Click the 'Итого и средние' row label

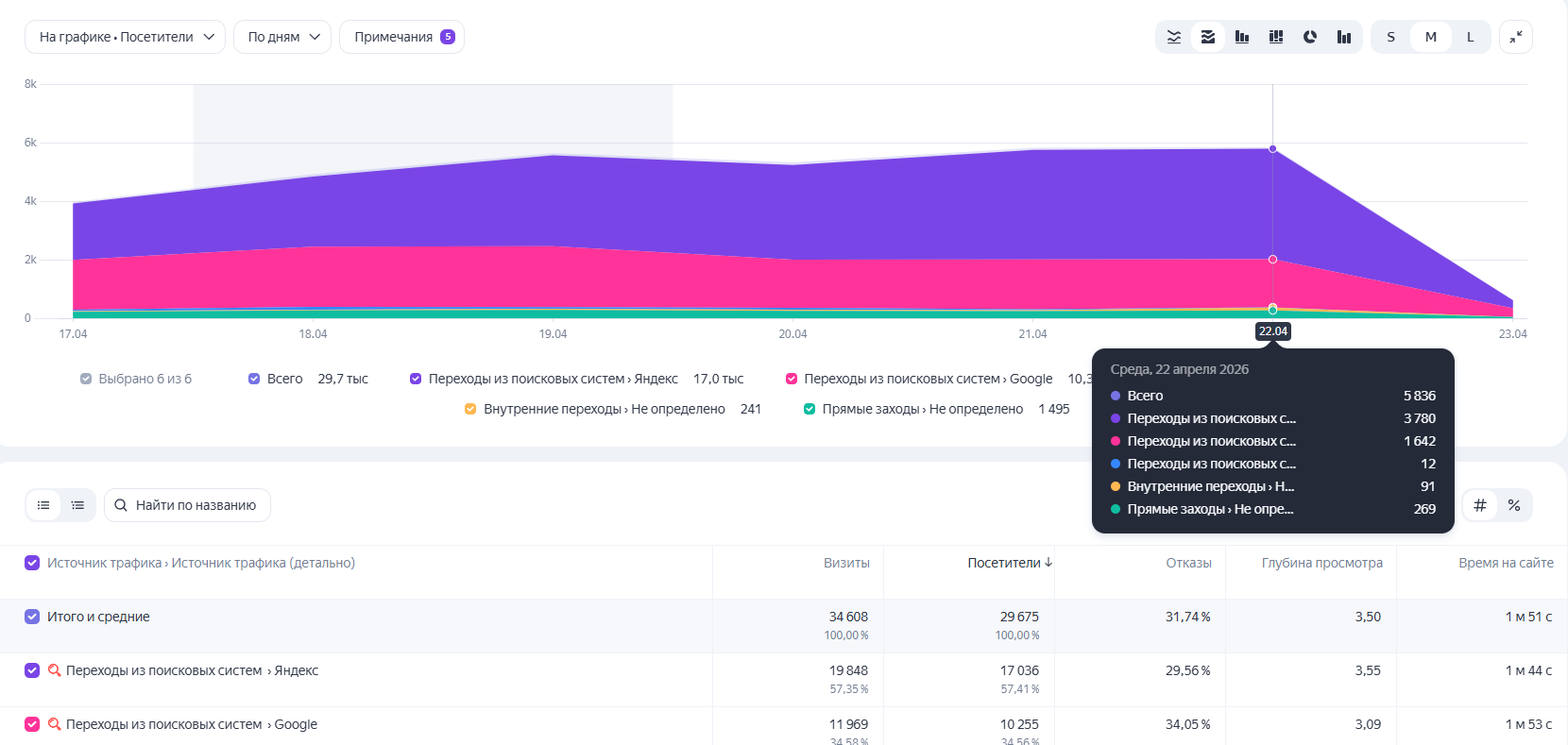[98, 617]
